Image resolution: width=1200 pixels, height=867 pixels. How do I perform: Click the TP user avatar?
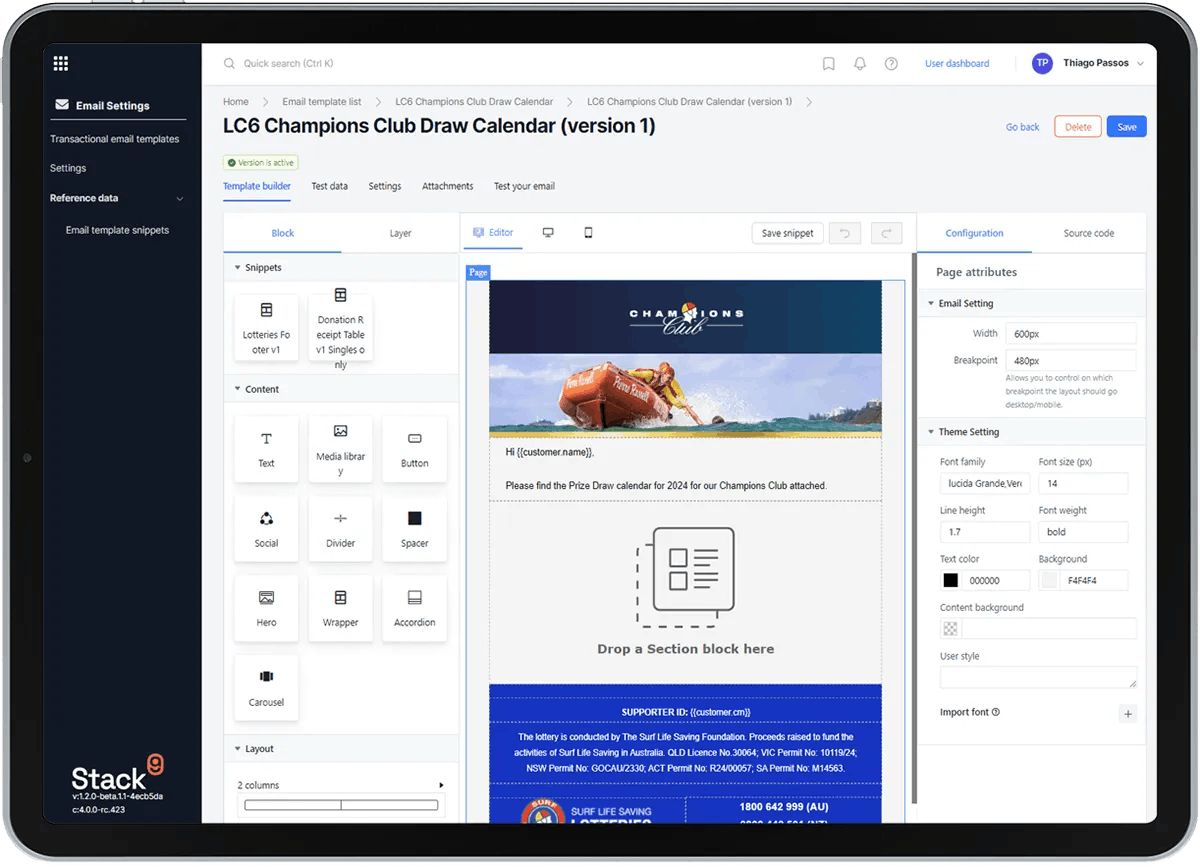point(1042,63)
